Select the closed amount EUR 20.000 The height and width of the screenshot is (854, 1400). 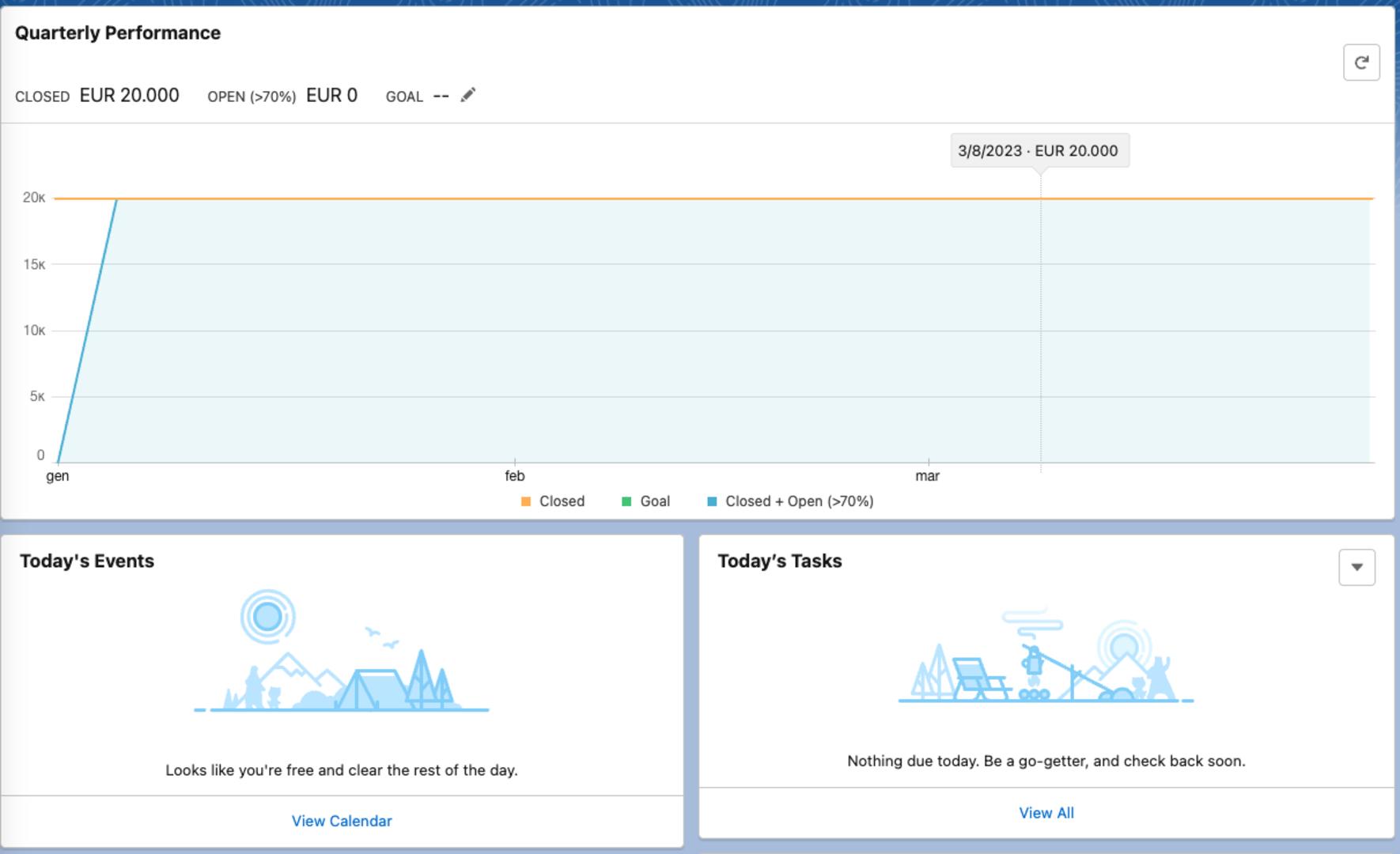(x=130, y=96)
